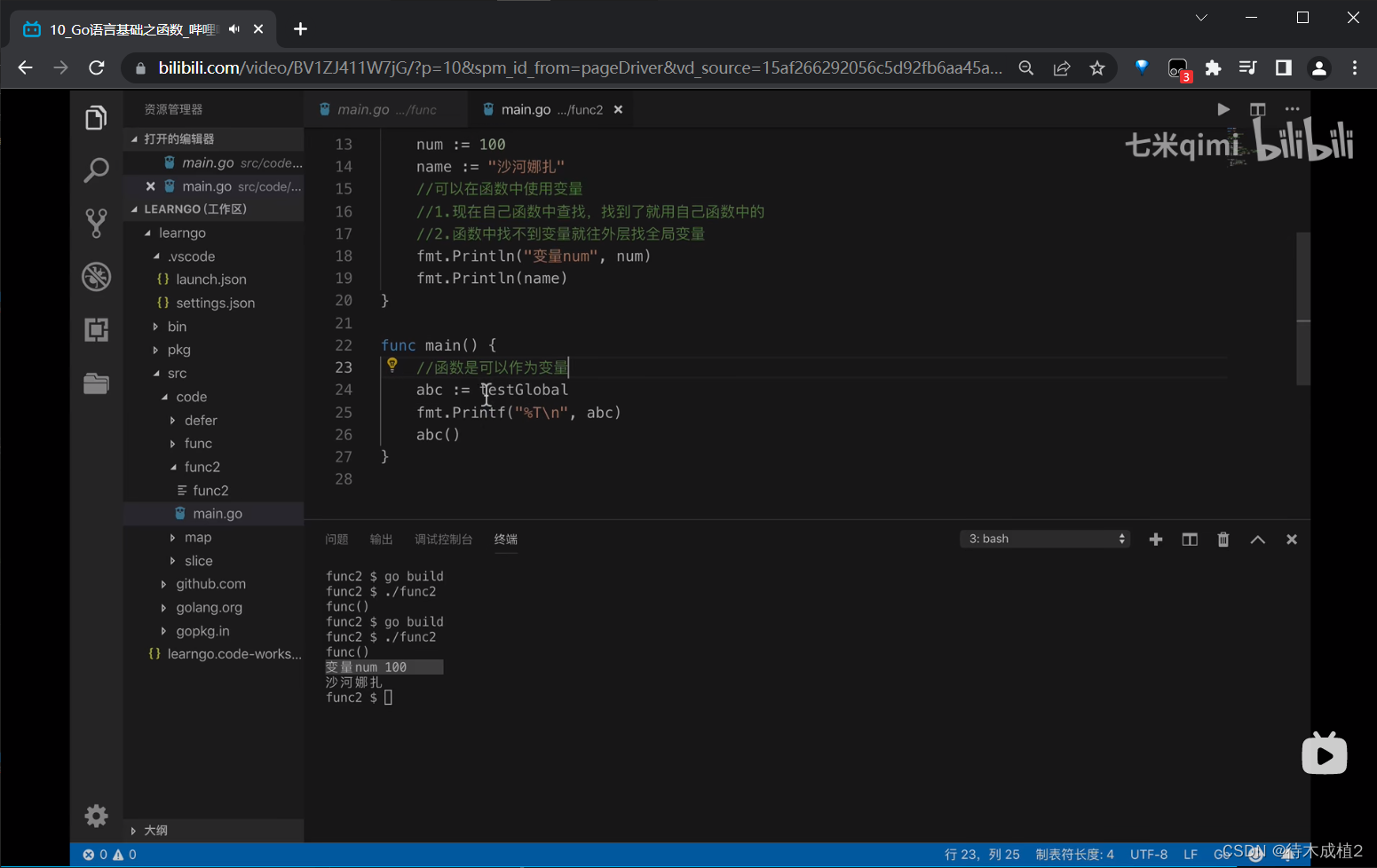Open the folder icon view in activity bar
Screen dimensions: 1377x868
(96, 383)
